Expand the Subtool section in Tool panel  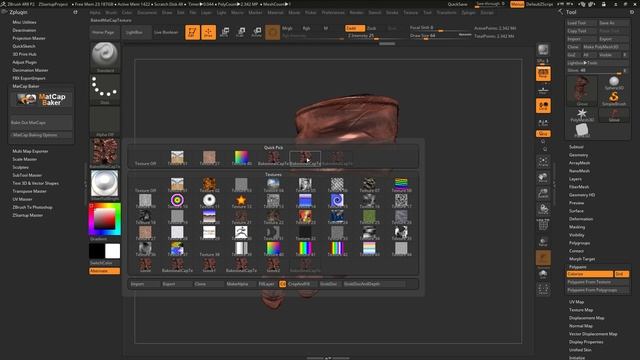pos(576,147)
